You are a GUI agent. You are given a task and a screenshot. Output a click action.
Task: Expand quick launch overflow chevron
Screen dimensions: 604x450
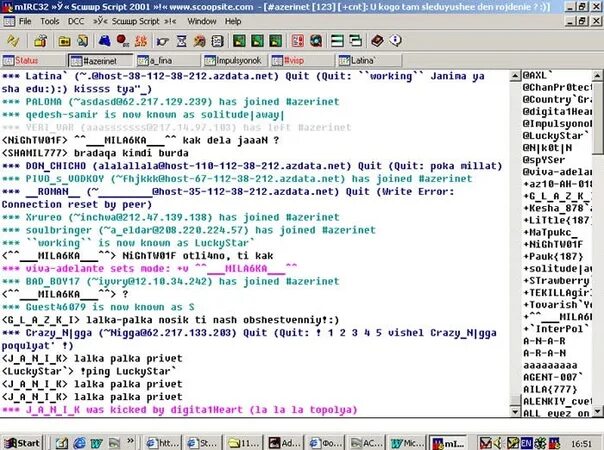point(131,440)
